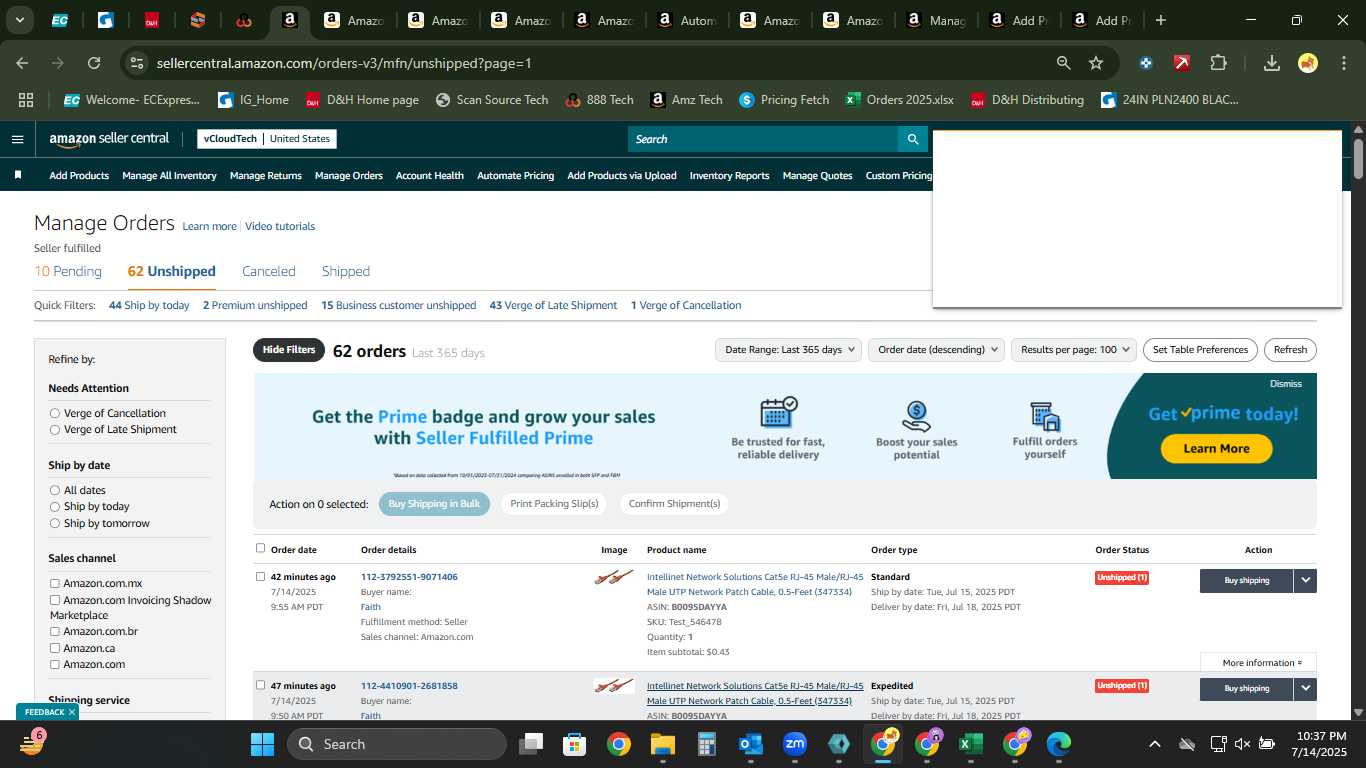
Task: Open Microsoft Edge from the taskbar
Action: point(1058,744)
